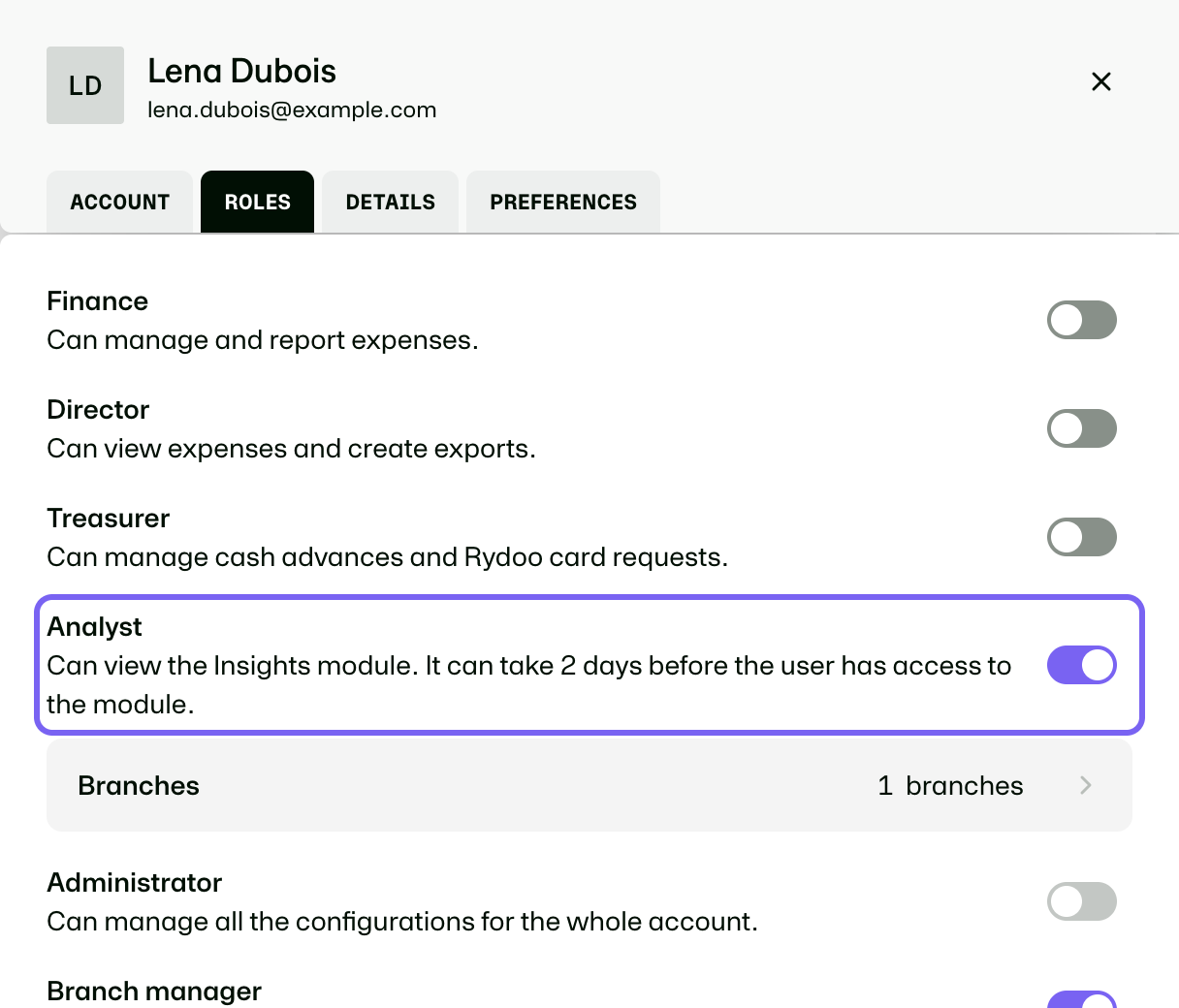Enable the Finance role toggle
The width and height of the screenshot is (1179, 1008).
point(1082,320)
